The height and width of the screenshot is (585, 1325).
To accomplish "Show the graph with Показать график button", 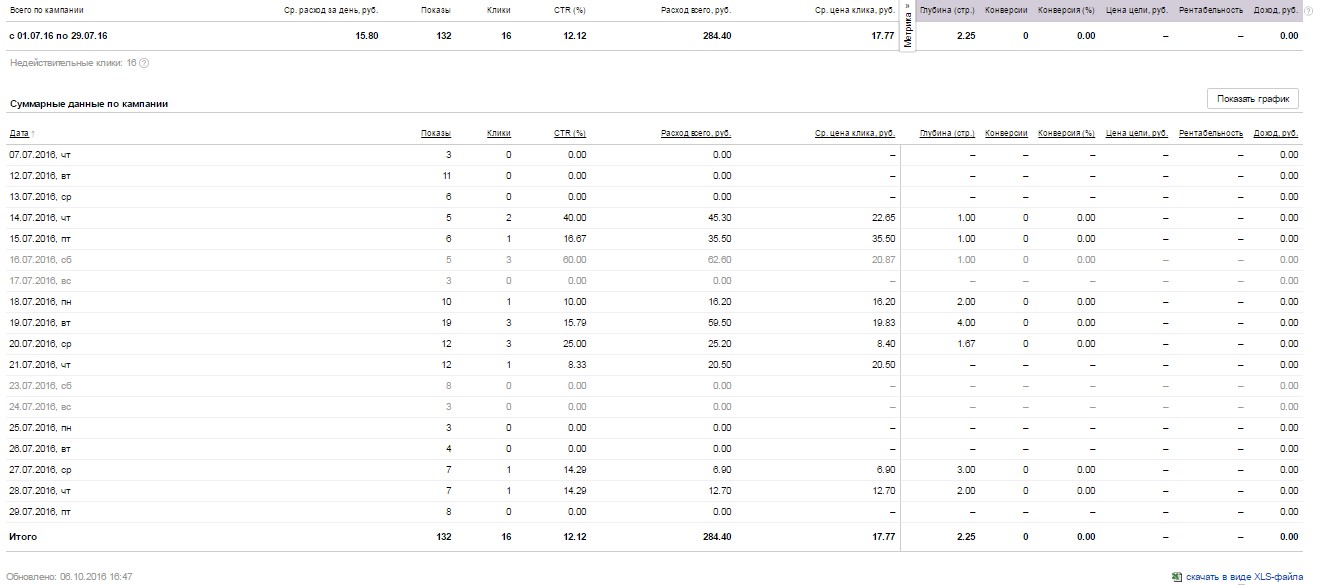I will pyautogui.click(x=1253, y=99).
